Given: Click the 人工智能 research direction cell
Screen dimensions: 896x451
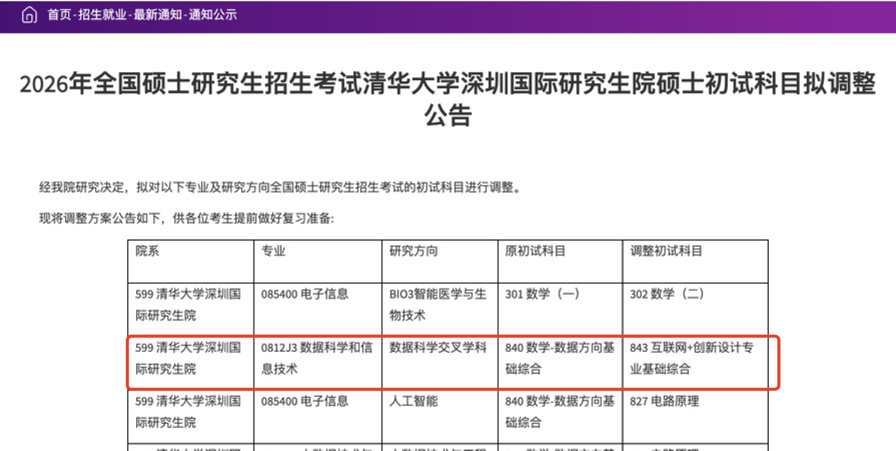Looking at the screenshot, I should pyautogui.click(x=439, y=417).
